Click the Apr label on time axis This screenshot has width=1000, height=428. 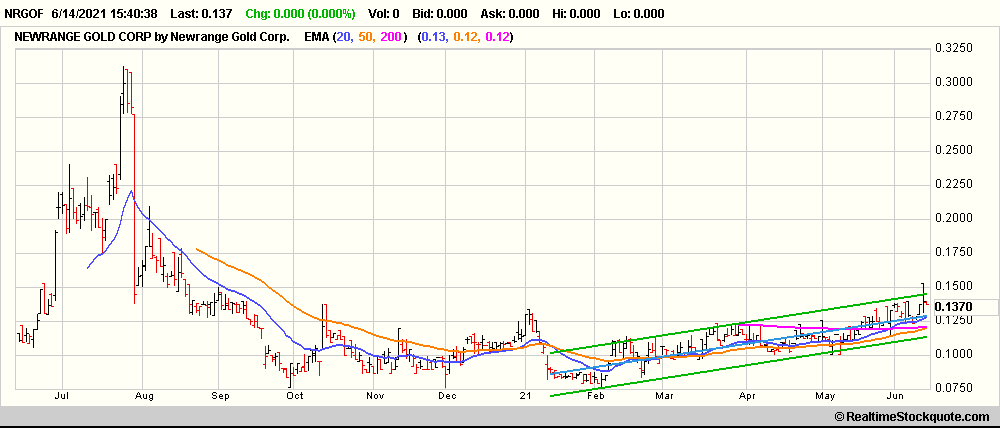tap(747, 397)
